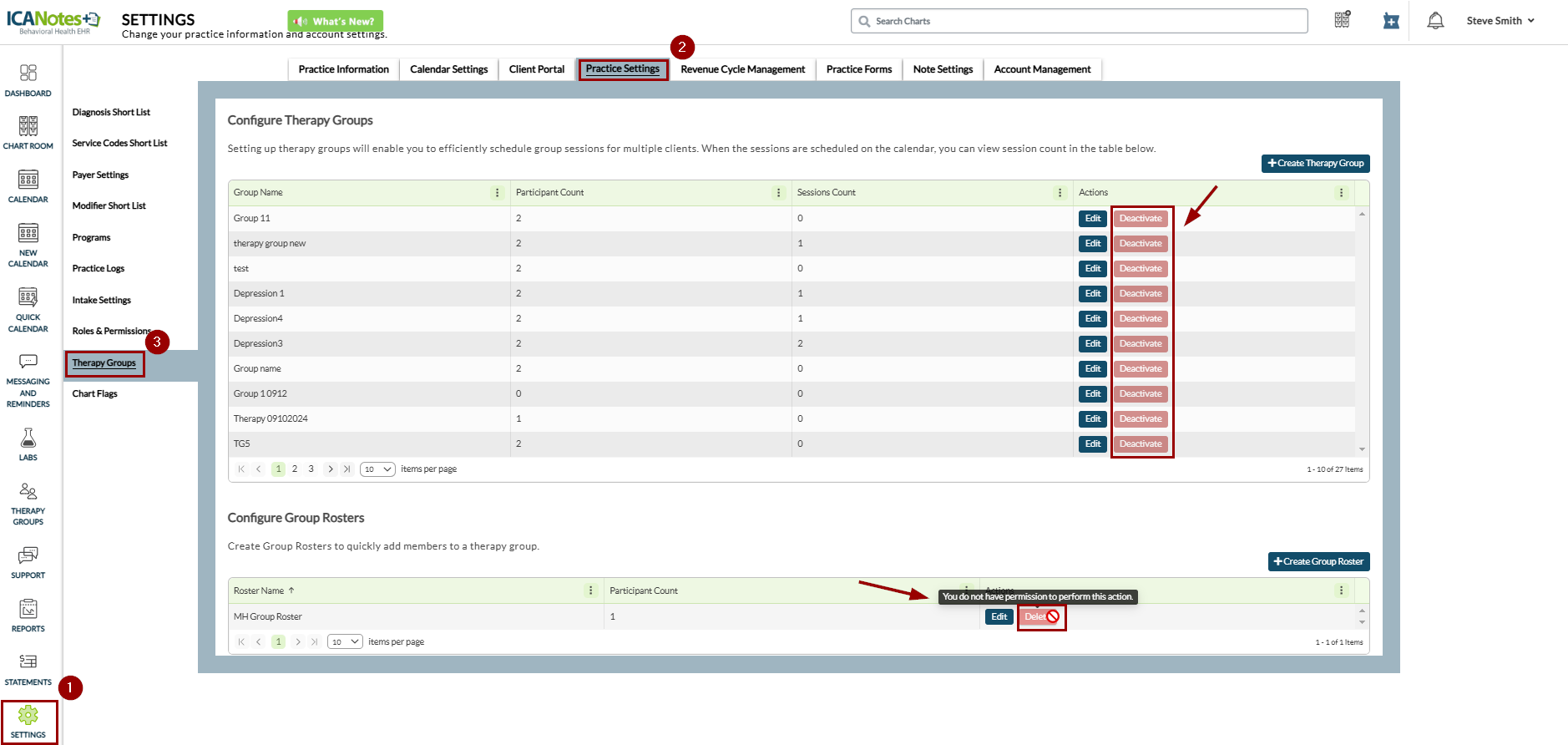The width and height of the screenshot is (1568, 745).
Task: Open the Statements sidebar icon
Action: 28,669
